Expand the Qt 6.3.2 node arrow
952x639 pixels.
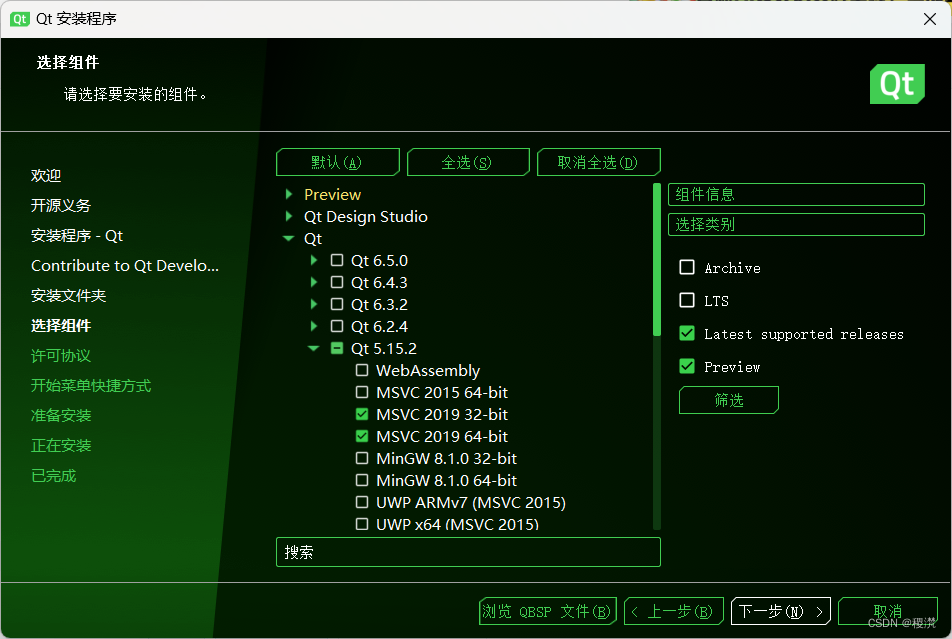click(x=314, y=304)
